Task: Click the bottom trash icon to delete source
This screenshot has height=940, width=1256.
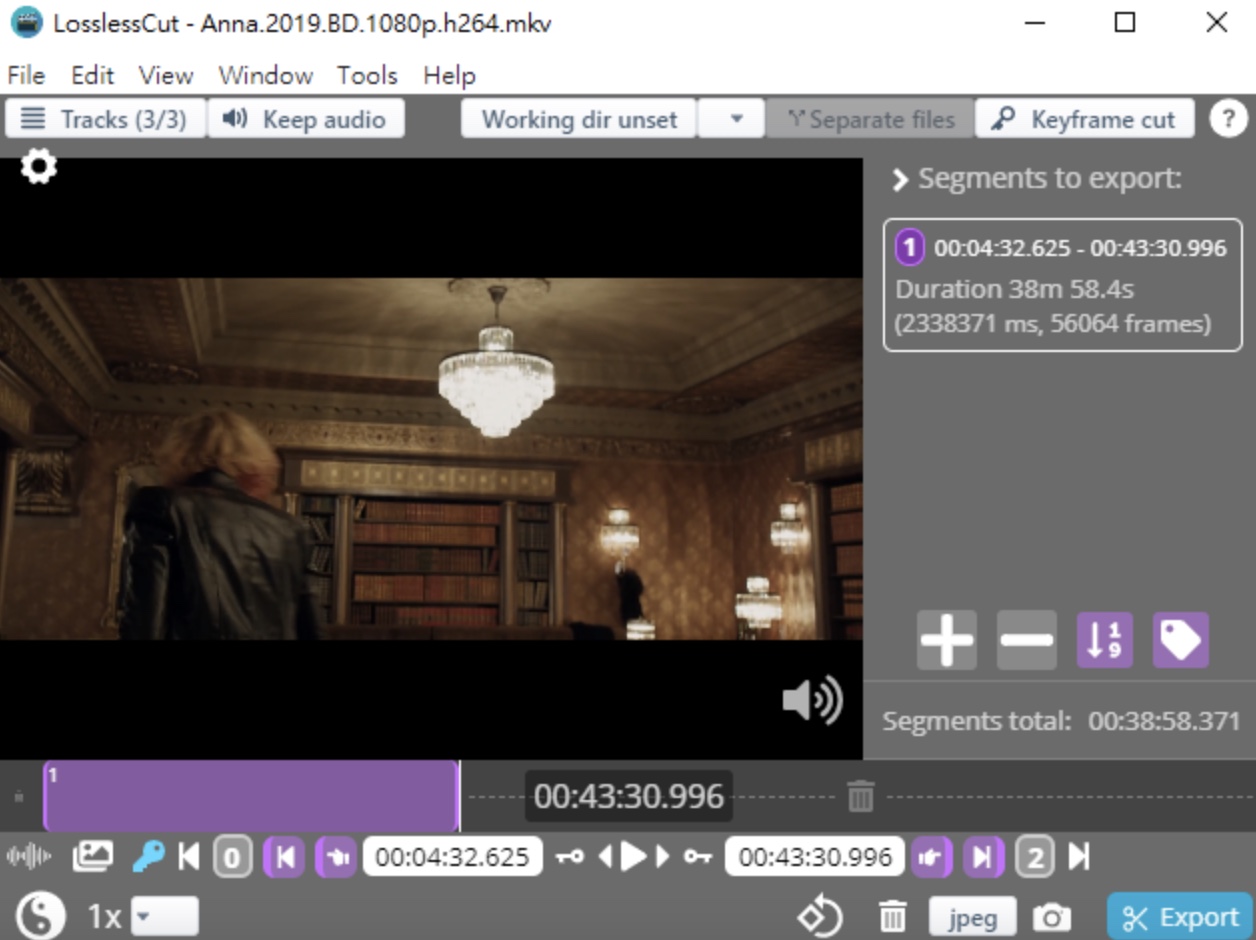Action: pyautogui.click(x=892, y=916)
